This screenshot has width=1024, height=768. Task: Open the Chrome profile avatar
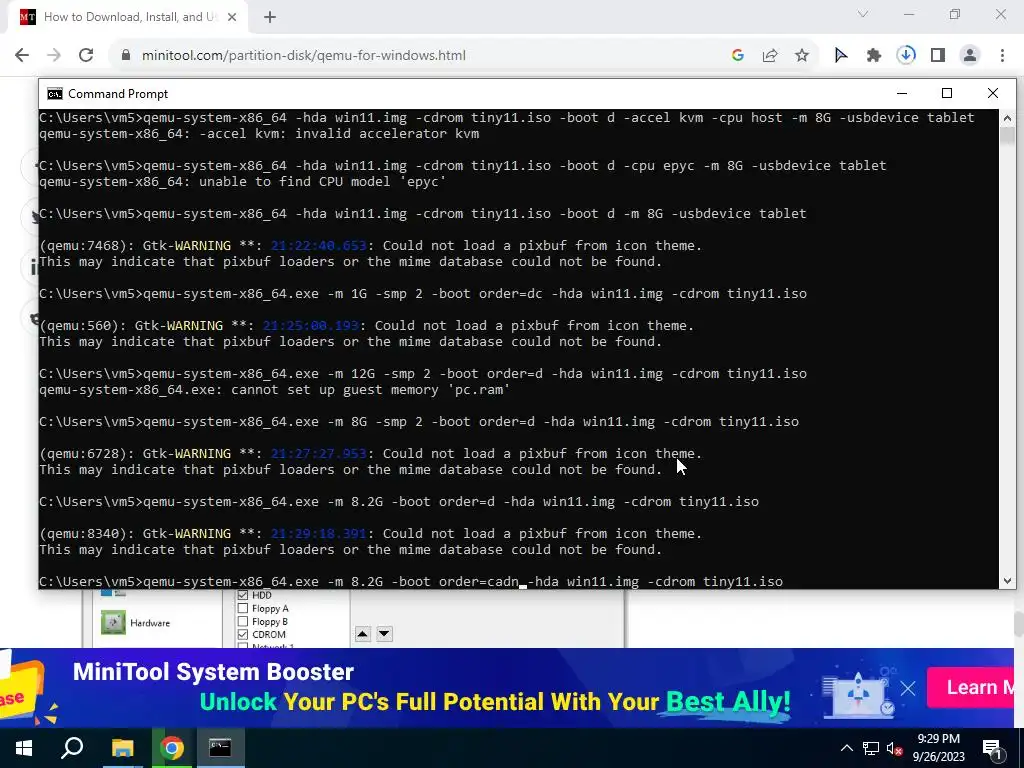click(x=970, y=56)
